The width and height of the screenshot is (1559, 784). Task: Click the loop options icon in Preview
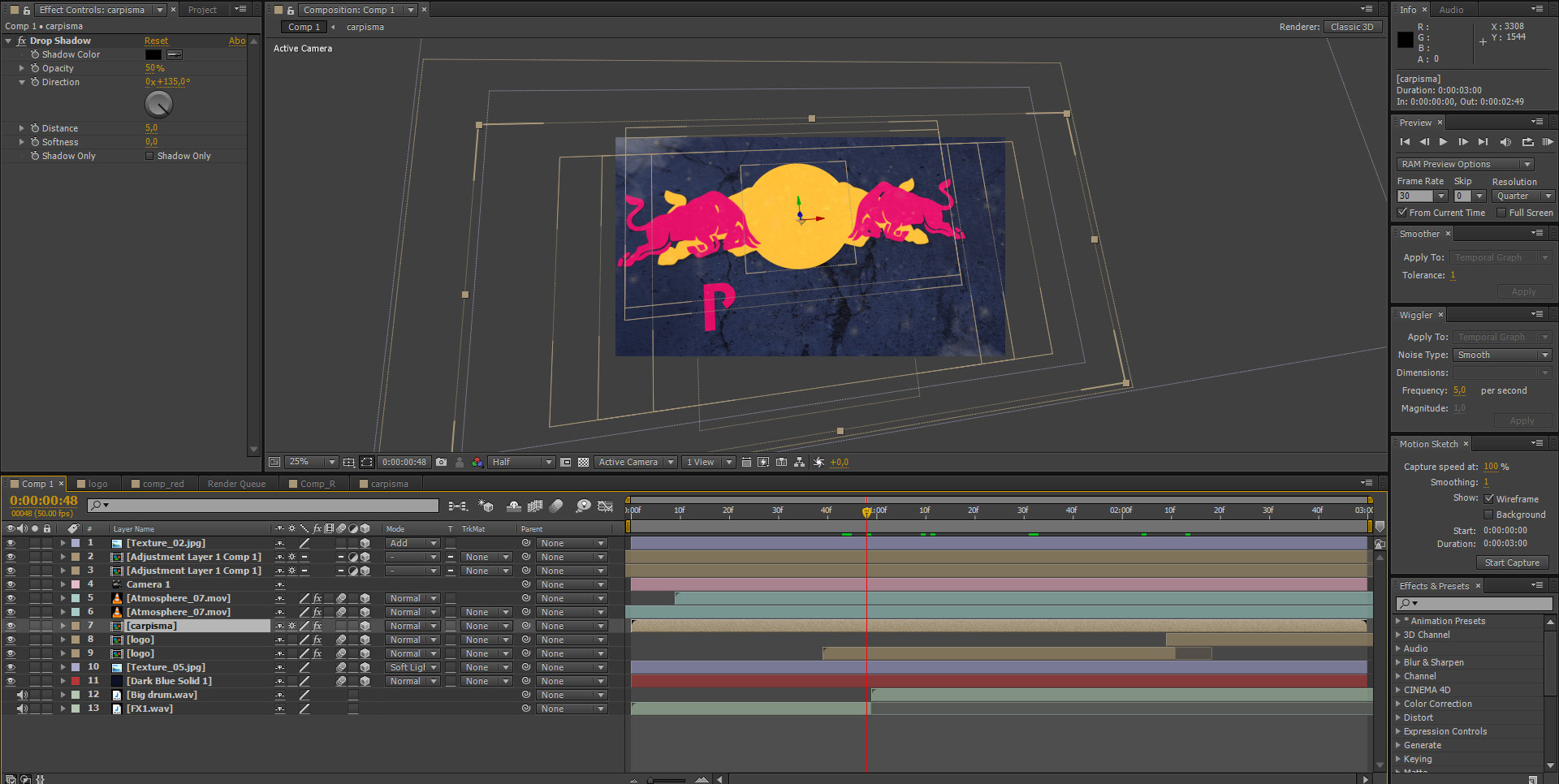coord(1527,142)
